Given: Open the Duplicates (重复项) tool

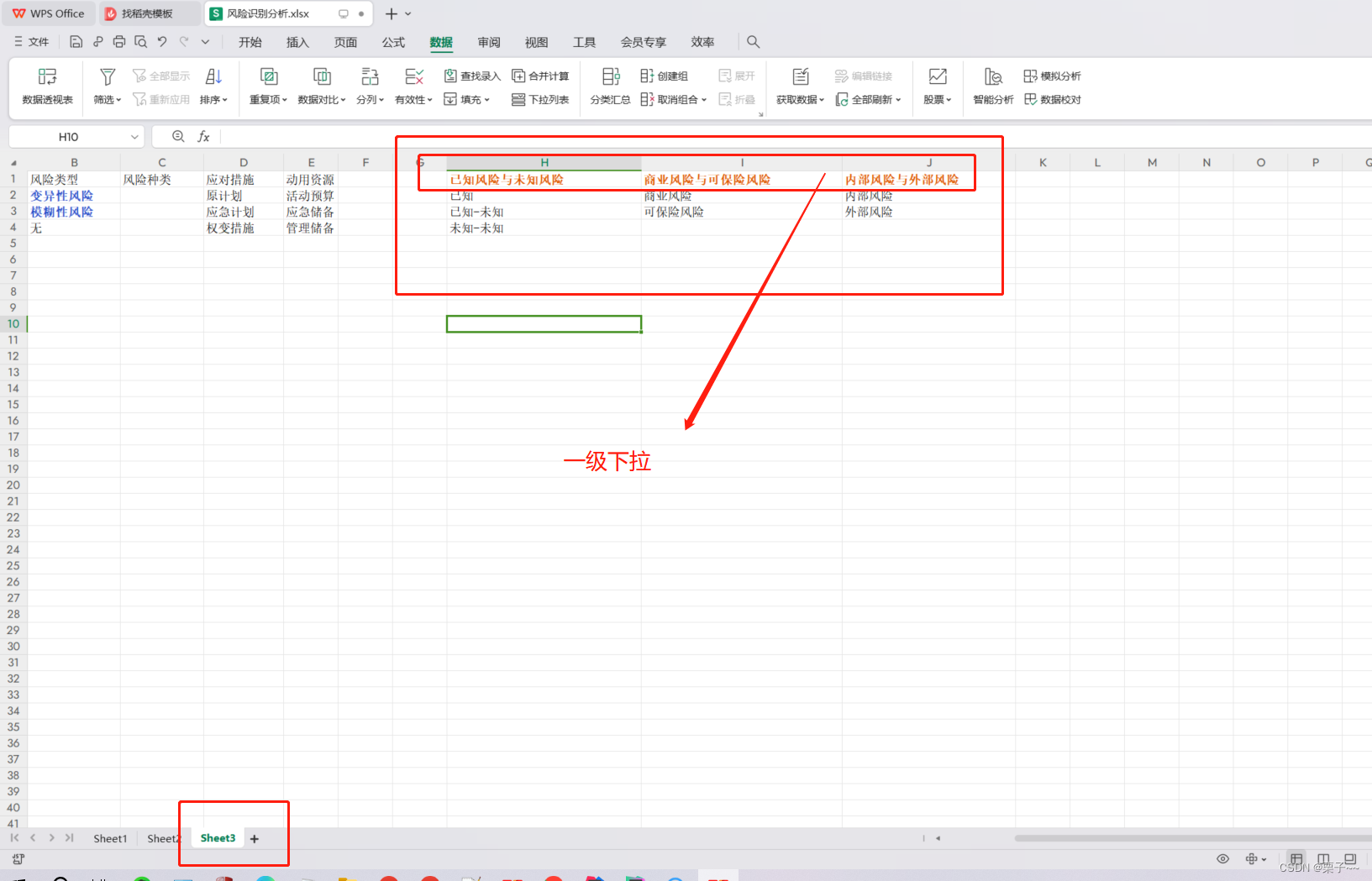Looking at the screenshot, I should point(268,87).
